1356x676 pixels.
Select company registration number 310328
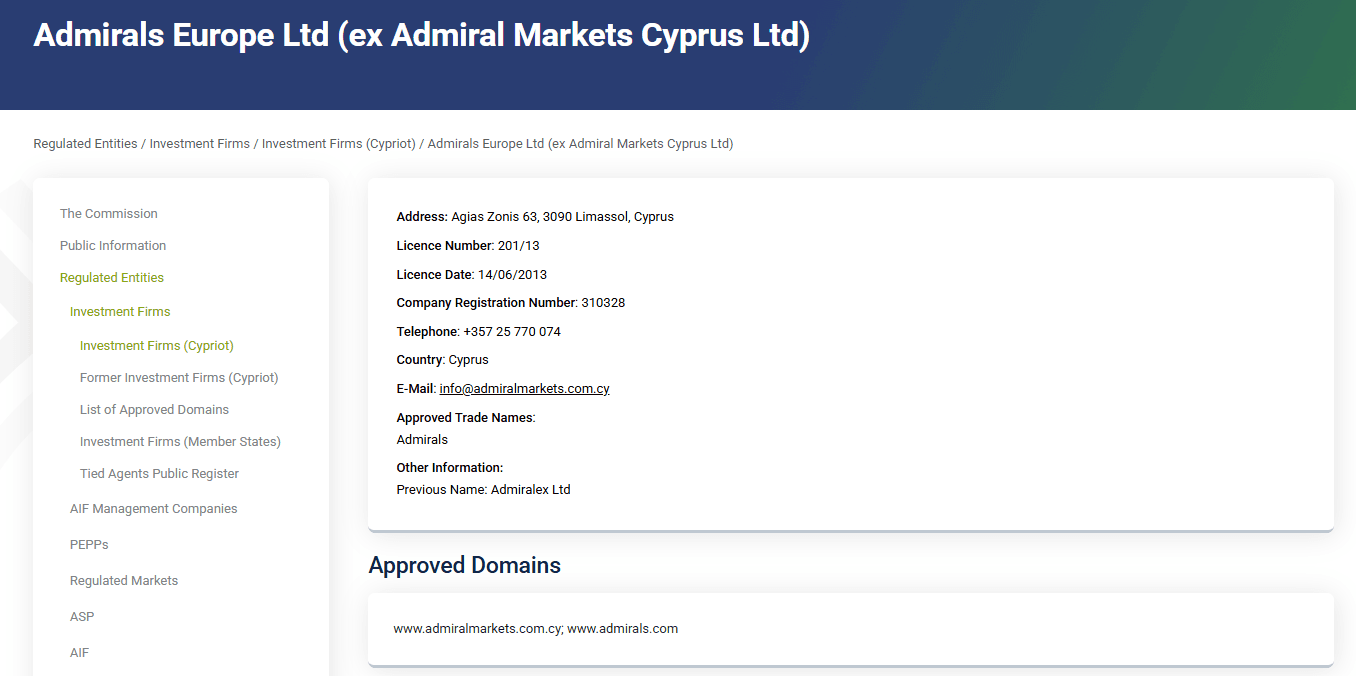tap(603, 303)
